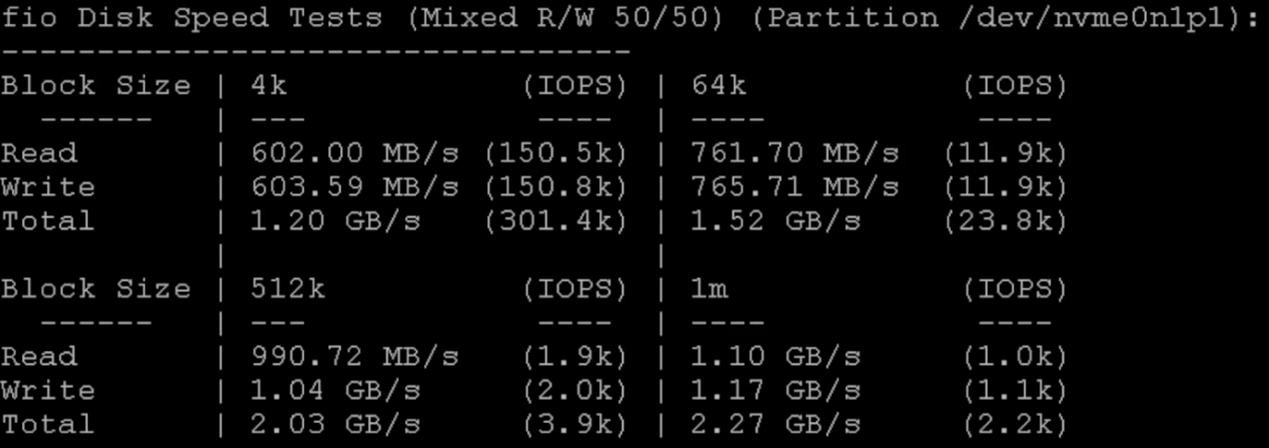Click the 512k total value 2.03 GB/s

pos(335,425)
